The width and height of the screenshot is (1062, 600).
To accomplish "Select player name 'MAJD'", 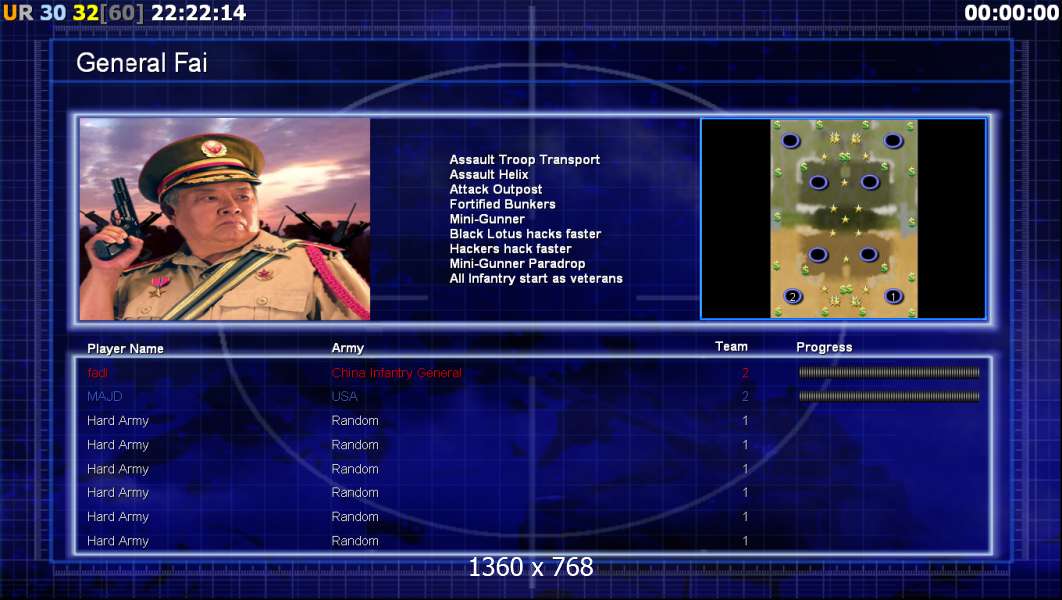I will tap(104, 397).
